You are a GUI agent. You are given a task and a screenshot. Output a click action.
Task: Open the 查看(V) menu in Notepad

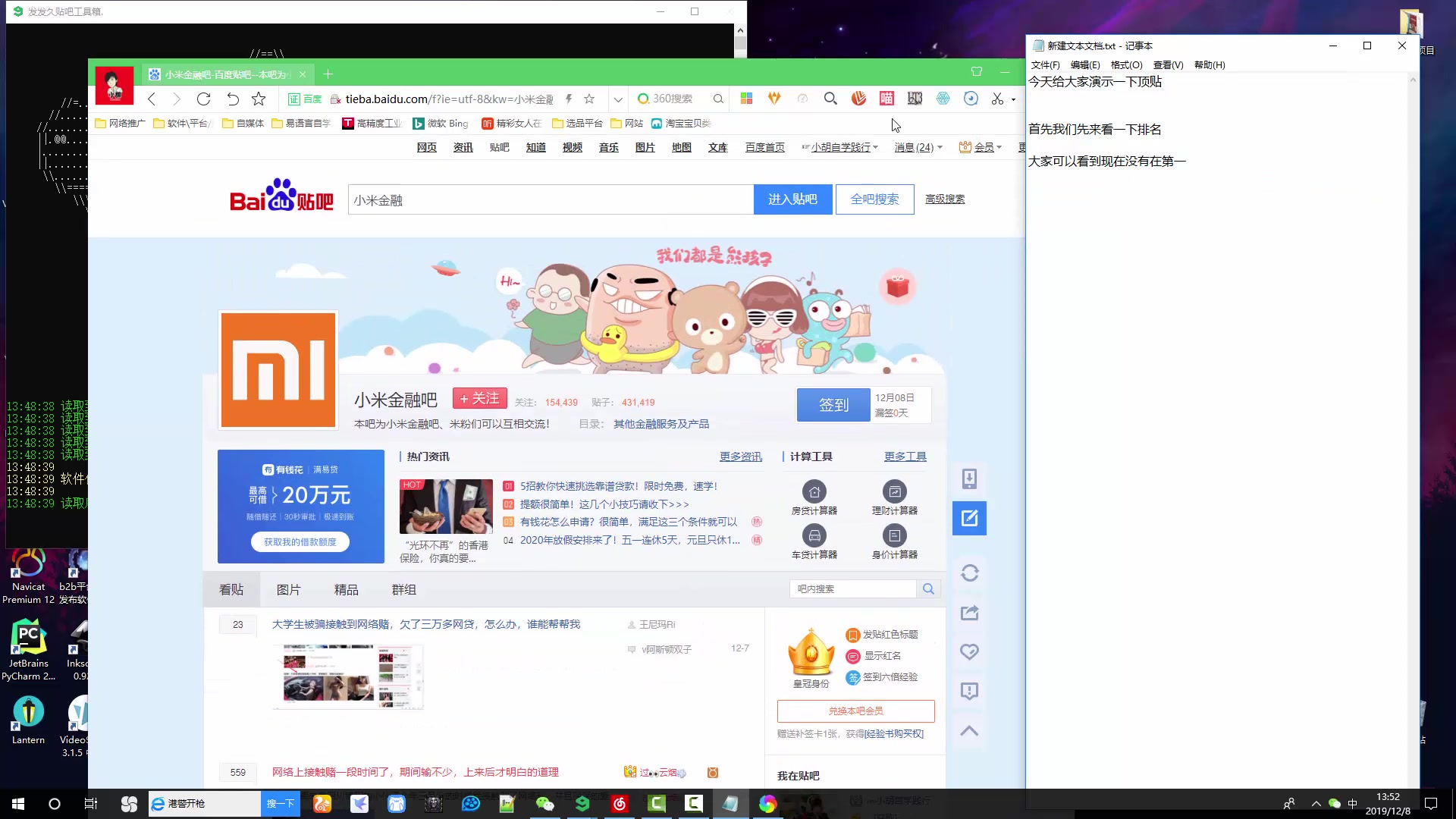point(1168,65)
